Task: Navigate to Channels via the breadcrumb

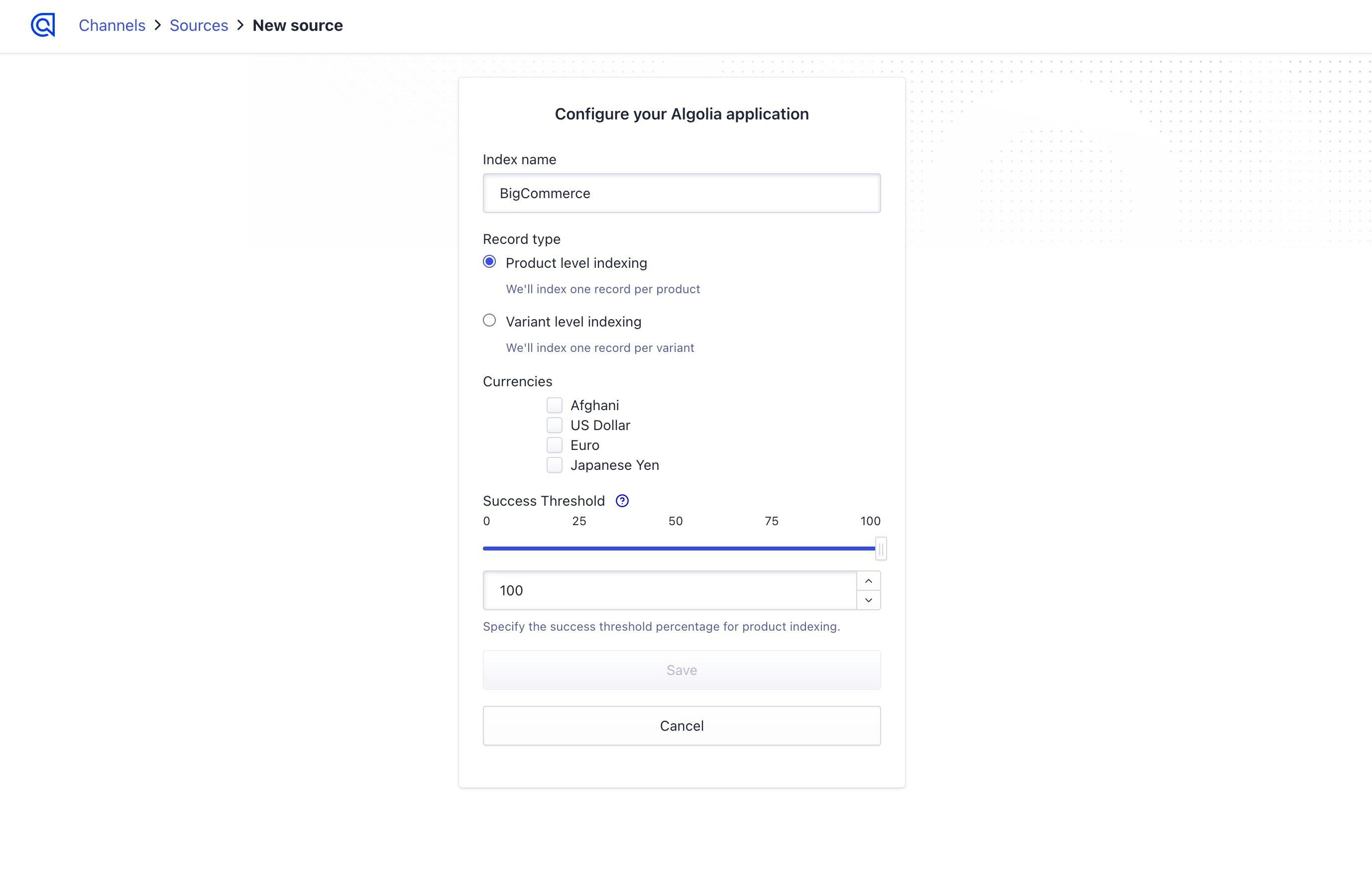Action: (x=112, y=25)
